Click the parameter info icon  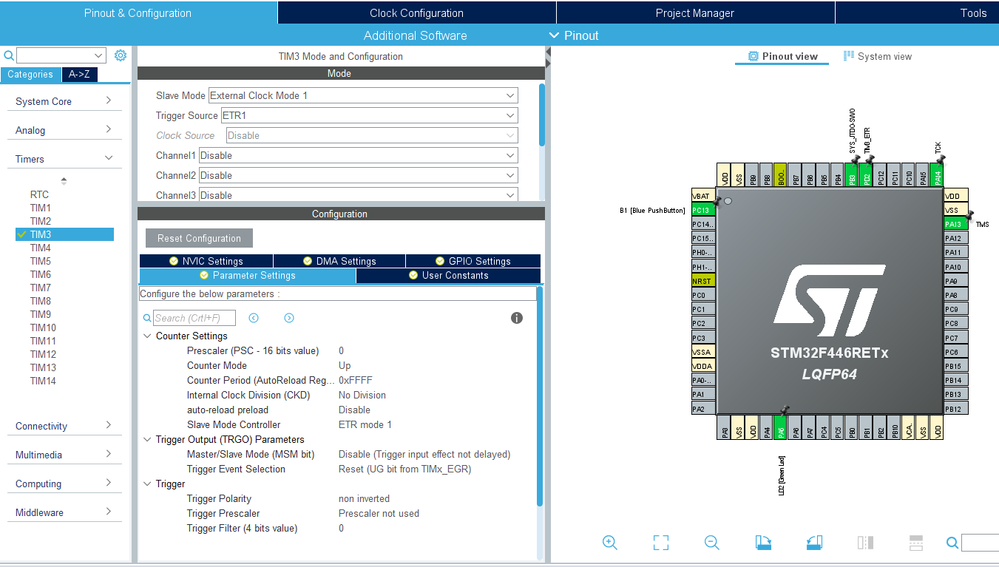click(517, 318)
